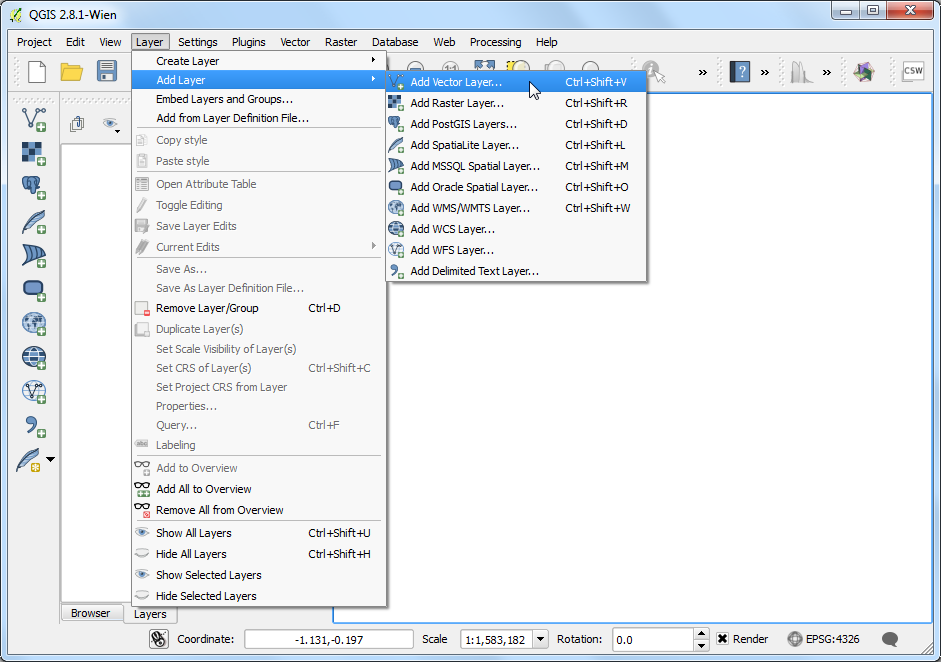Open the Processing menu
This screenshot has width=941, height=662.
click(x=495, y=42)
